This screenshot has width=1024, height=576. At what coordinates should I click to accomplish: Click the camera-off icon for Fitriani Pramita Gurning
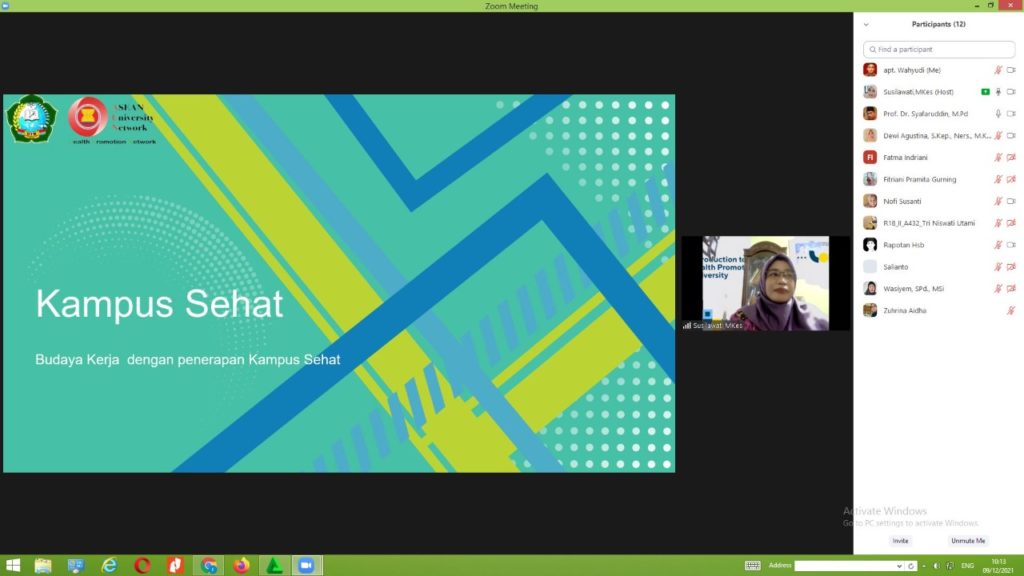click(x=1011, y=180)
